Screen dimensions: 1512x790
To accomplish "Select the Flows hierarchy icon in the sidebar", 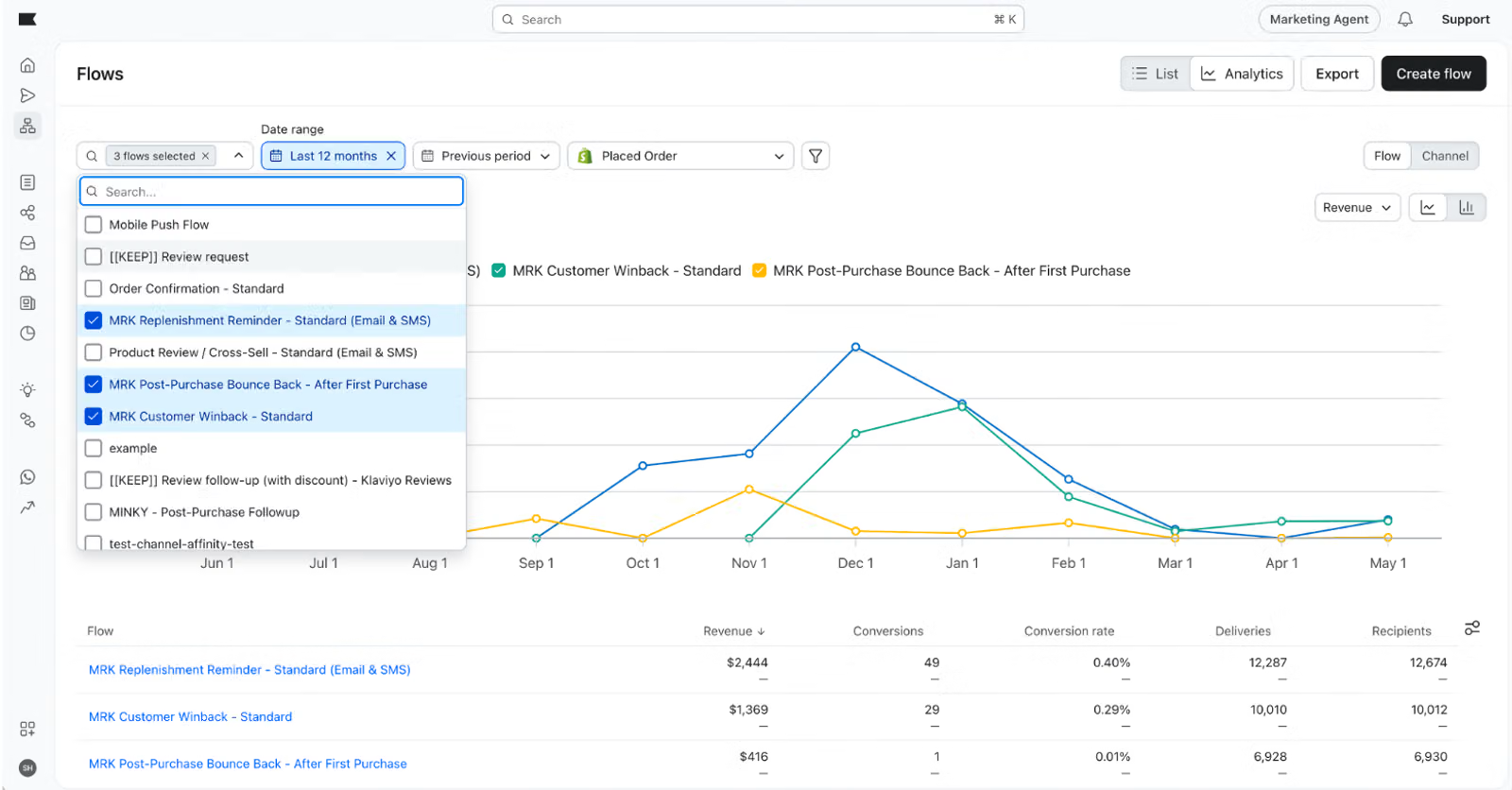I will [27, 126].
